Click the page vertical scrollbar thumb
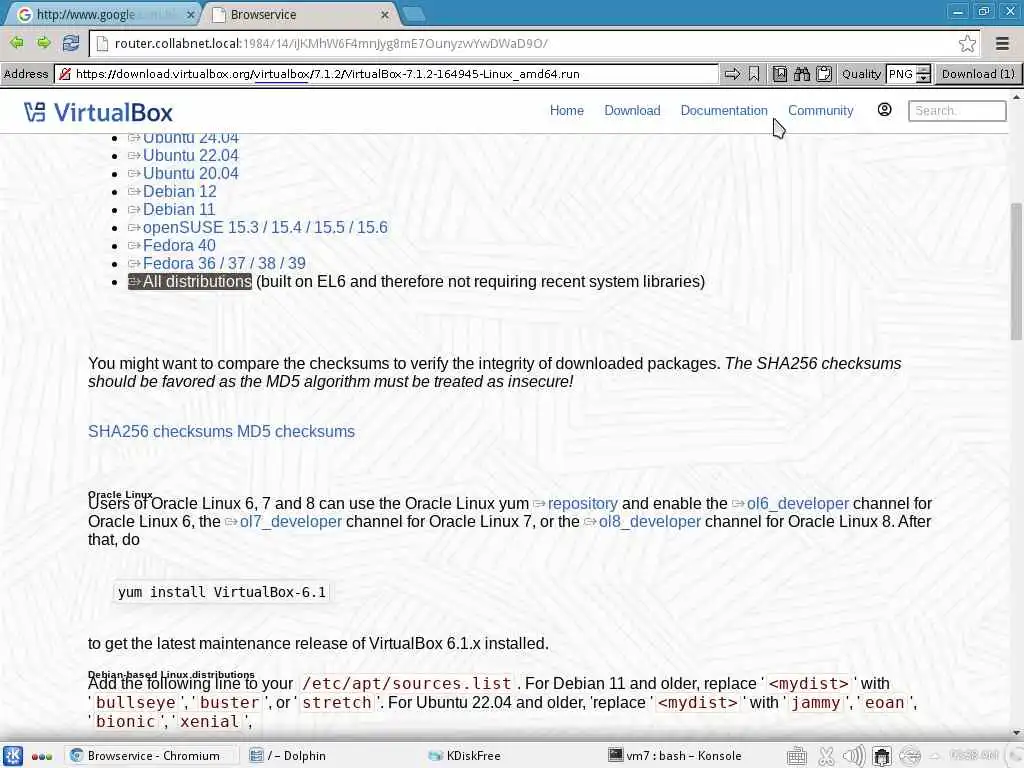This screenshot has height=768, width=1024. (1016, 271)
